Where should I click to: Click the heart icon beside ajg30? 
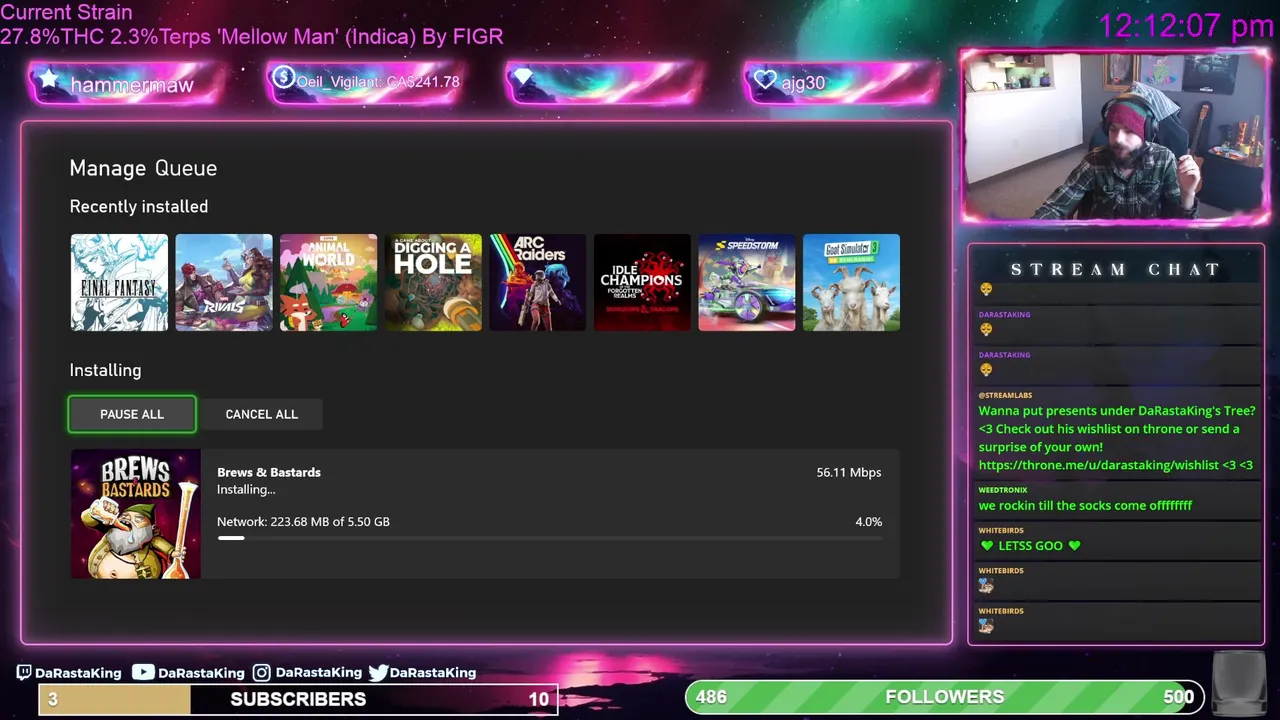point(765,80)
